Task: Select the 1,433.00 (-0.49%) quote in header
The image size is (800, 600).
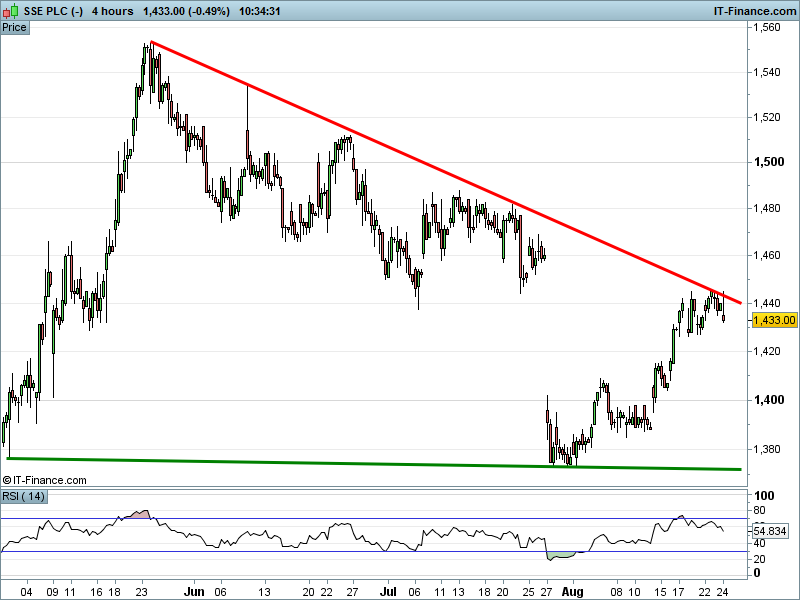Action: [x=186, y=11]
